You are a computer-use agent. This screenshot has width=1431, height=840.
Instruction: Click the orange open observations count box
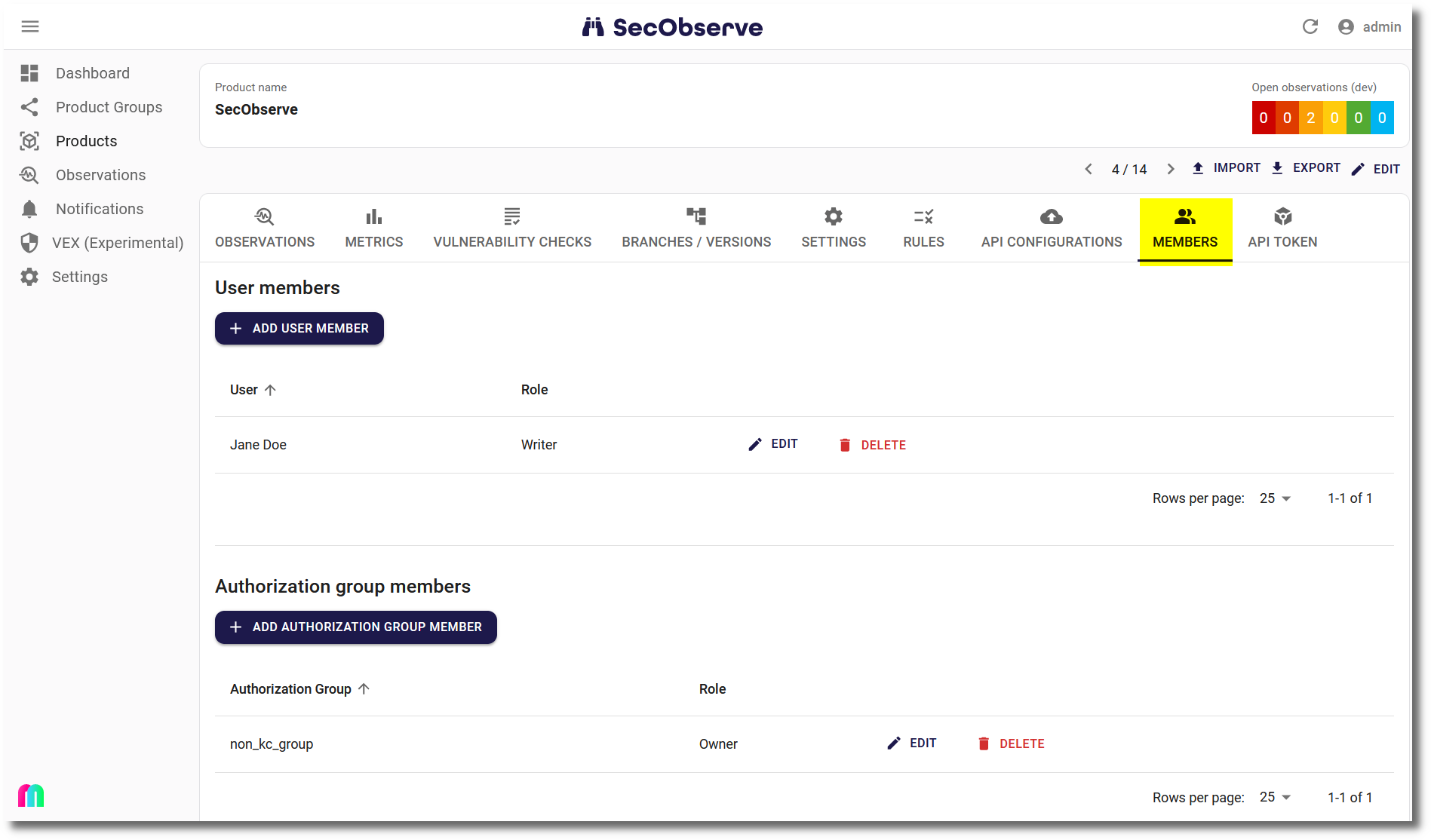(1310, 118)
